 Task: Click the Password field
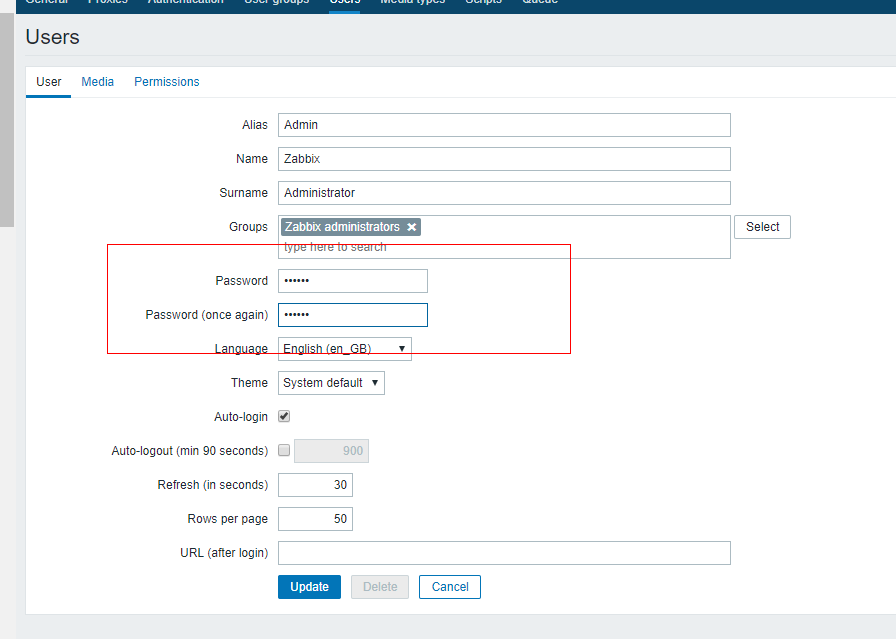(352, 281)
